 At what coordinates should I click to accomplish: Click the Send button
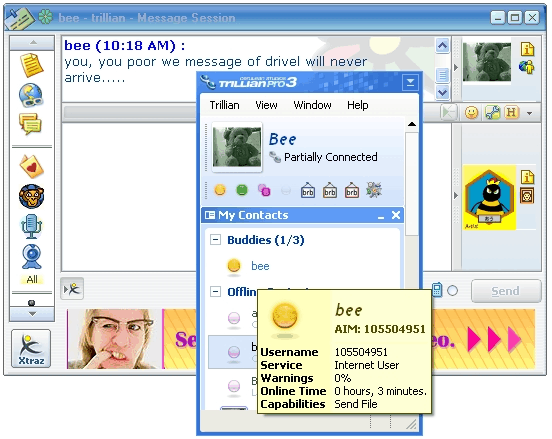(506, 291)
